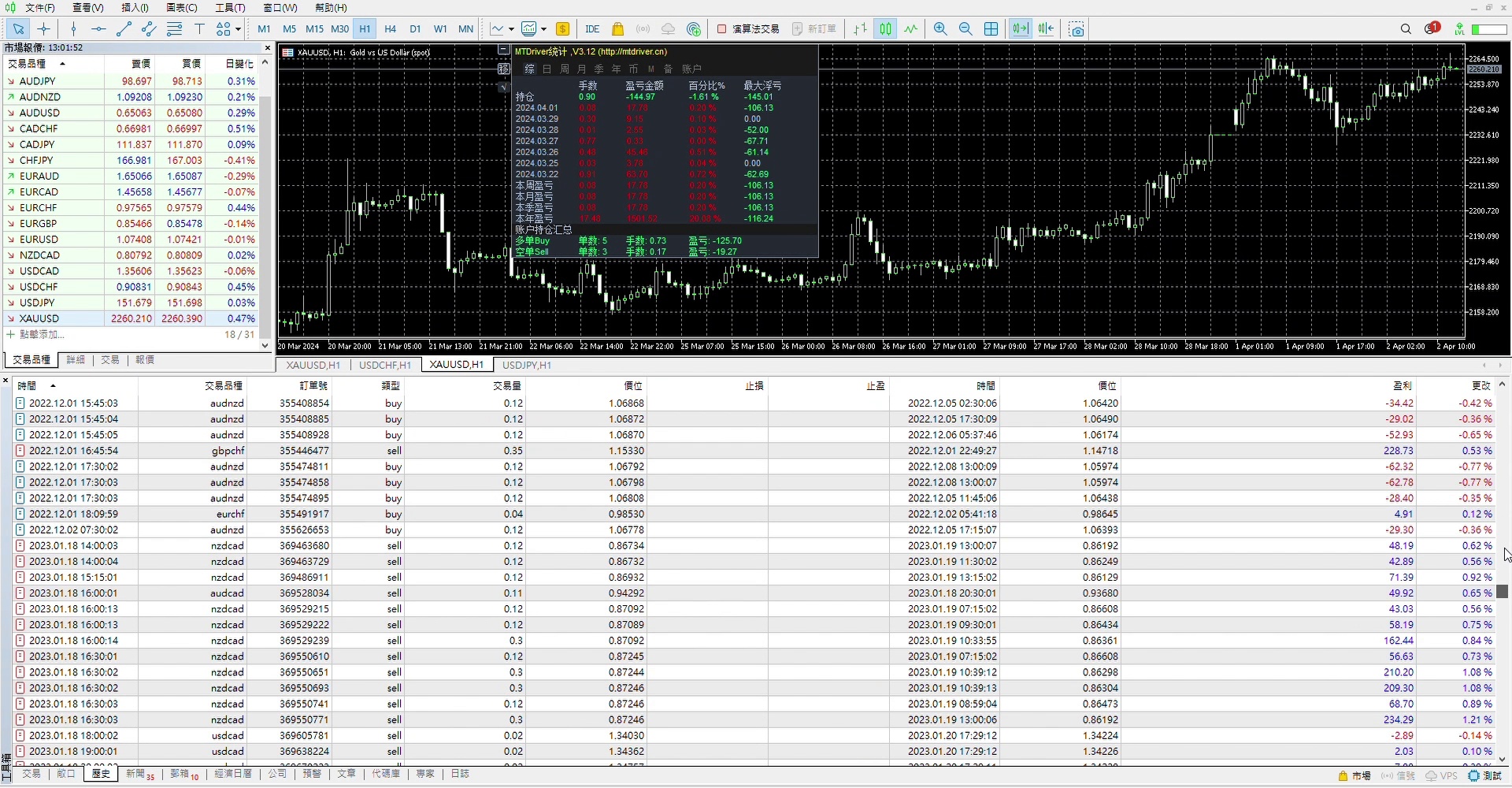Switch chart to line chart display

coord(911,29)
